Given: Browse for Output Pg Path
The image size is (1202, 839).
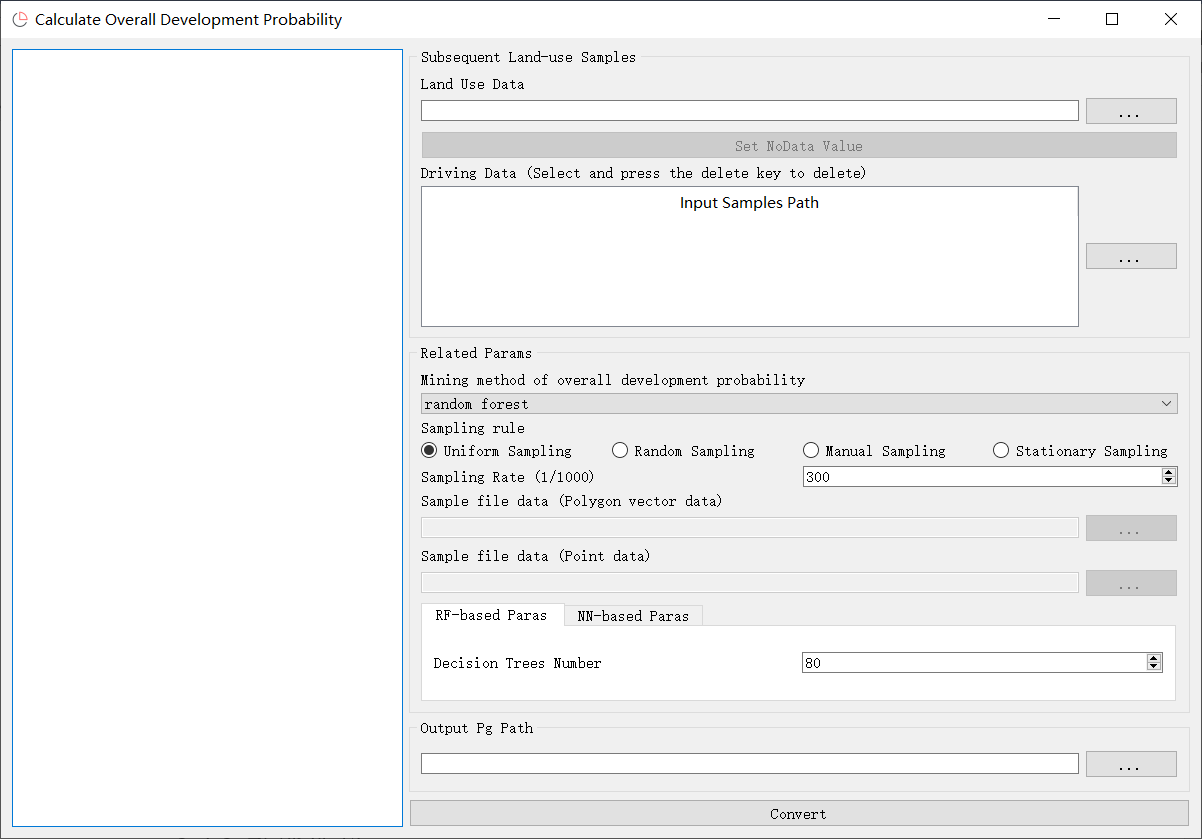Looking at the screenshot, I should (1130, 764).
